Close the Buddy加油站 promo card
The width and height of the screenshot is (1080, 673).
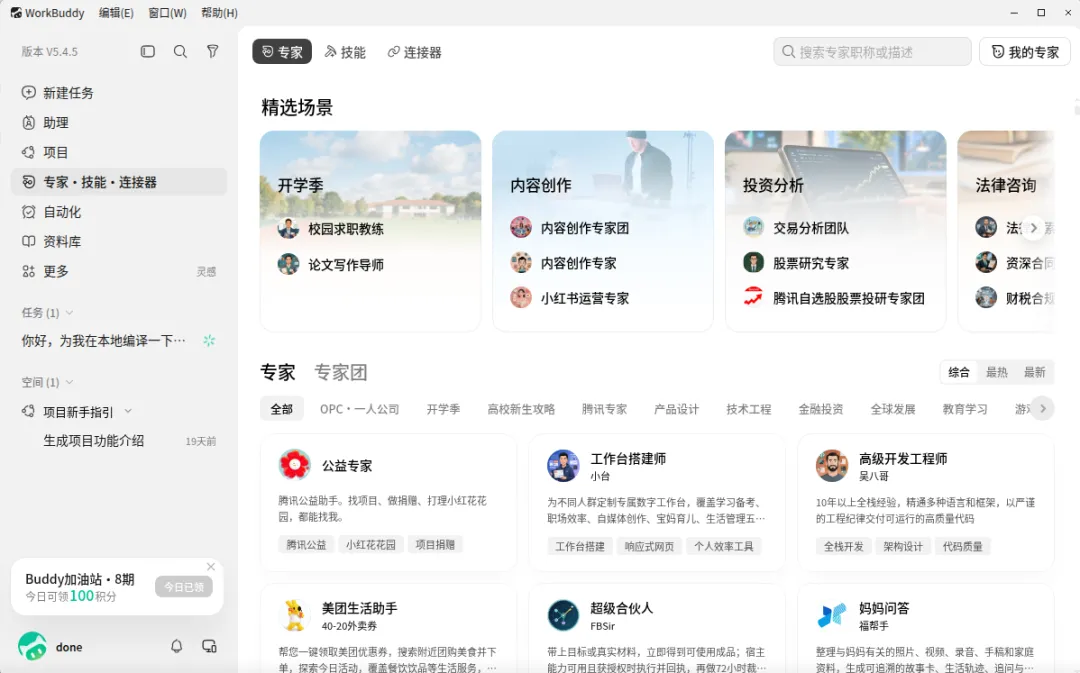pyautogui.click(x=211, y=566)
